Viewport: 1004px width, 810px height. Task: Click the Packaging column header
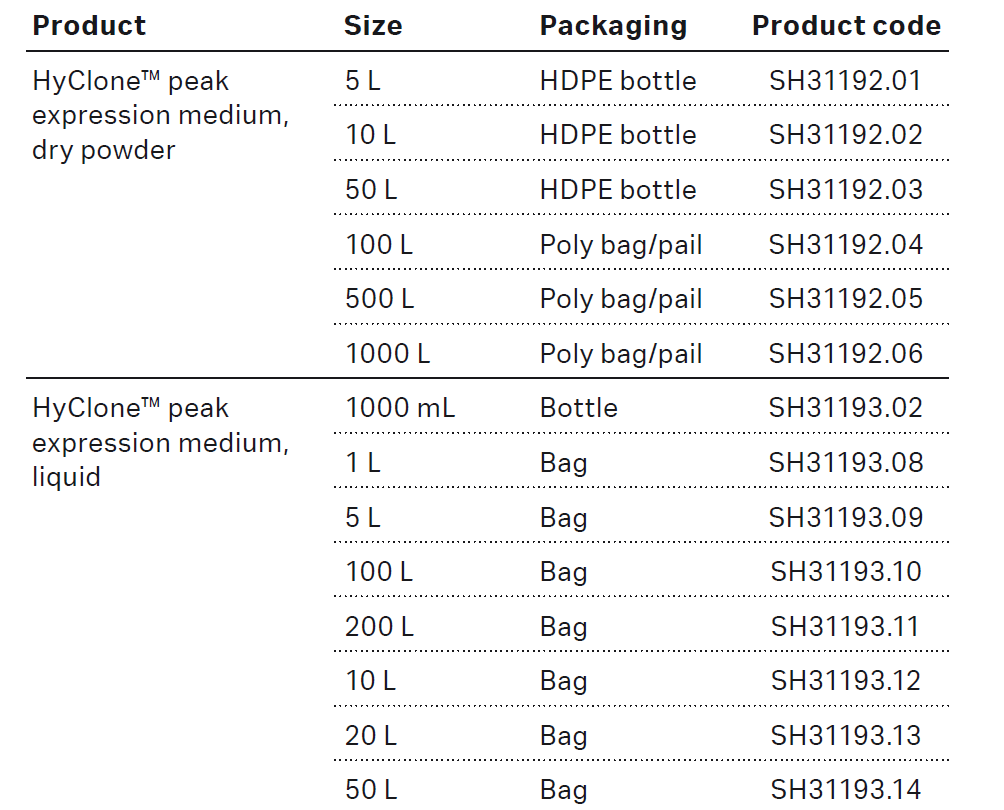click(613, 26)
